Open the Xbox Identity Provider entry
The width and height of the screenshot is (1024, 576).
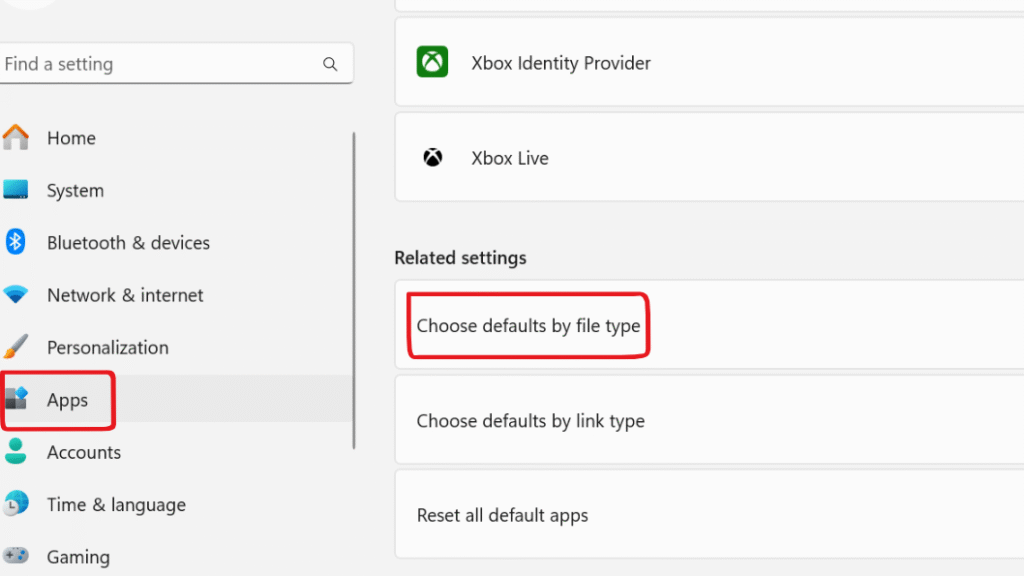709,62
